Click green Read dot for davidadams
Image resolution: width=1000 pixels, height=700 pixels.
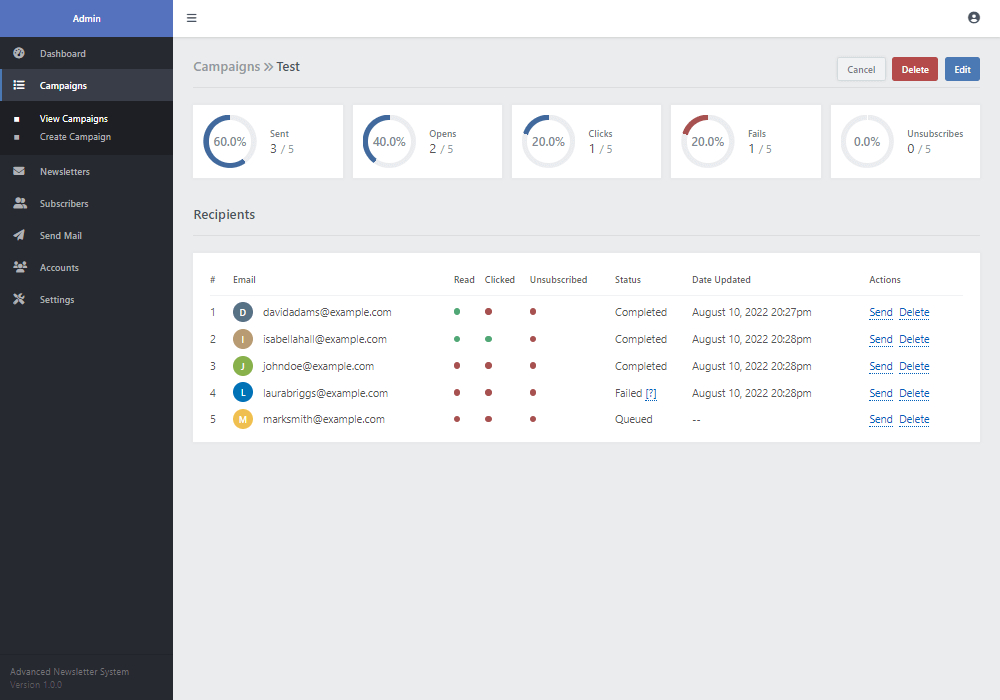coord(457,312)
